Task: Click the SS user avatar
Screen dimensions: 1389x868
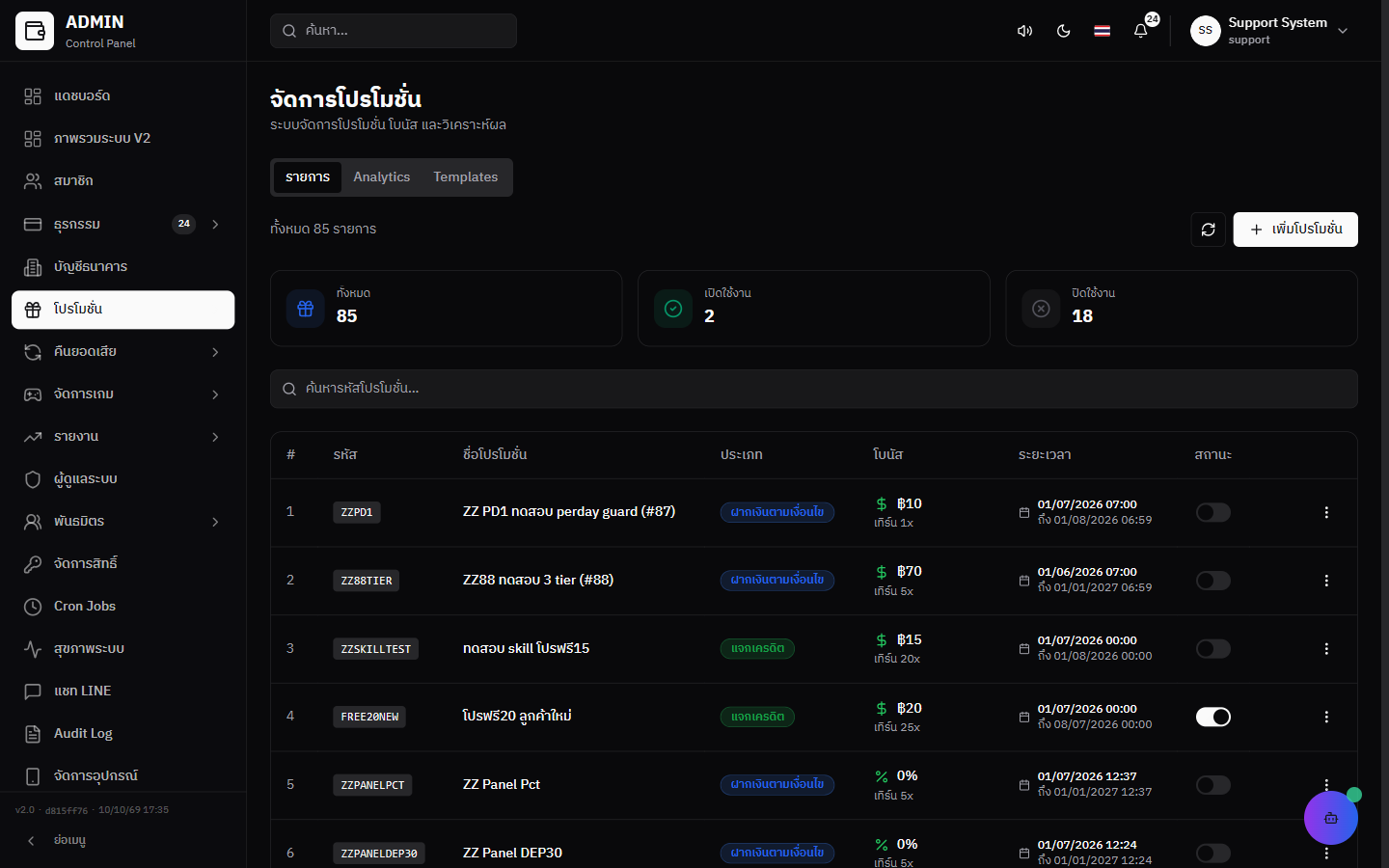Action: pos(1206,31)
